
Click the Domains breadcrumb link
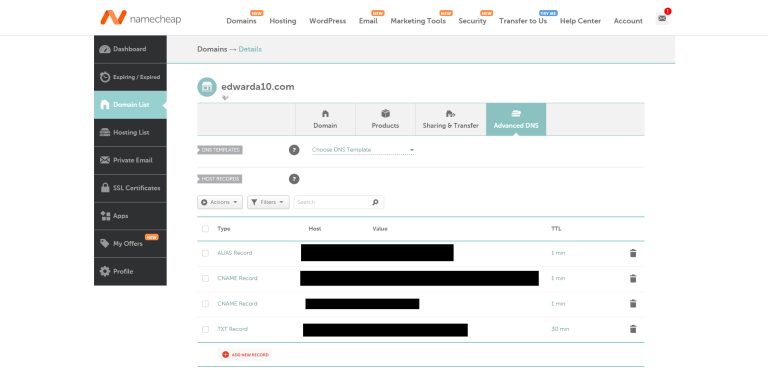[x=212, y=49]
